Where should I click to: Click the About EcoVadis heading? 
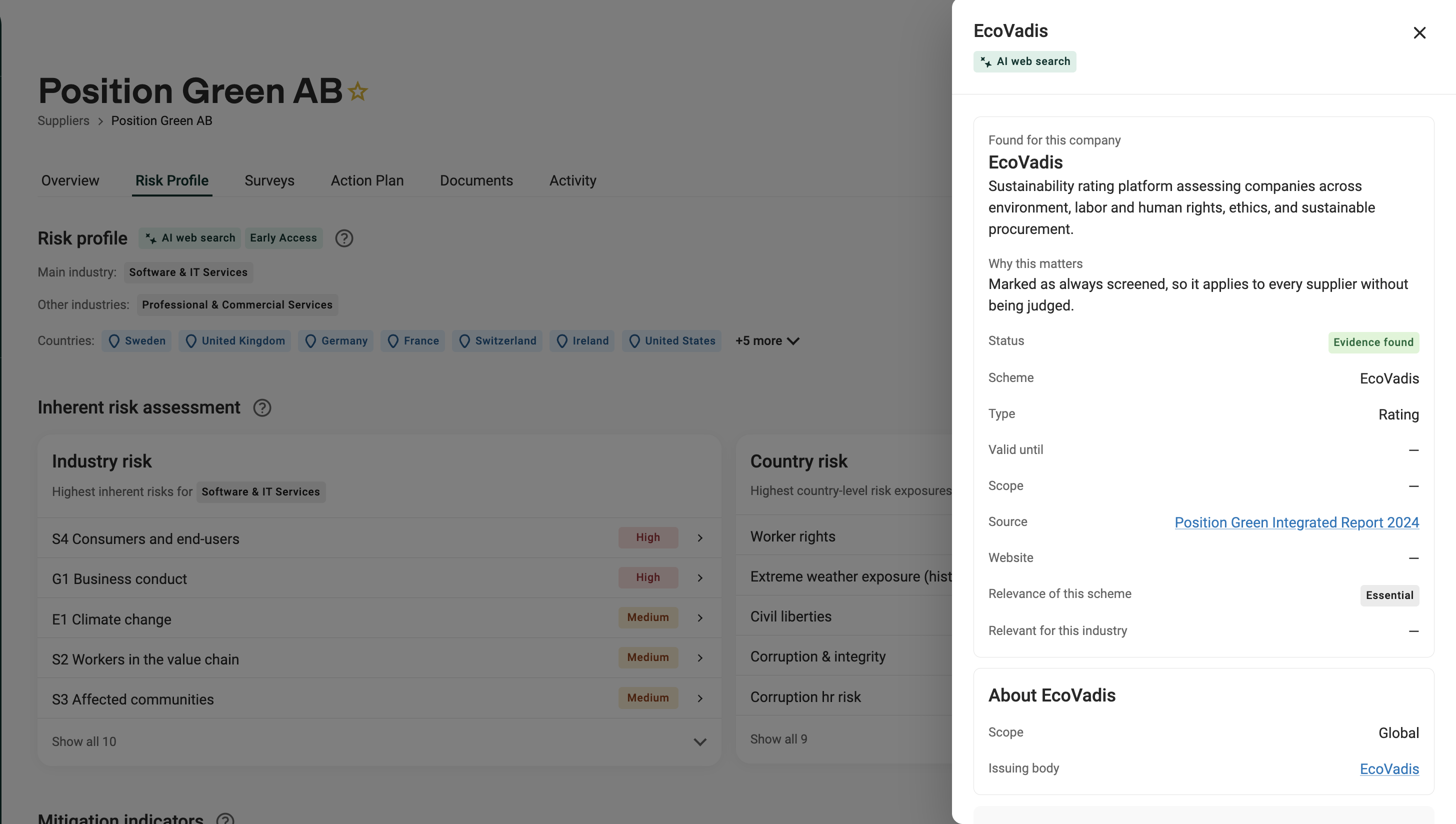[x=1051, y=695]
